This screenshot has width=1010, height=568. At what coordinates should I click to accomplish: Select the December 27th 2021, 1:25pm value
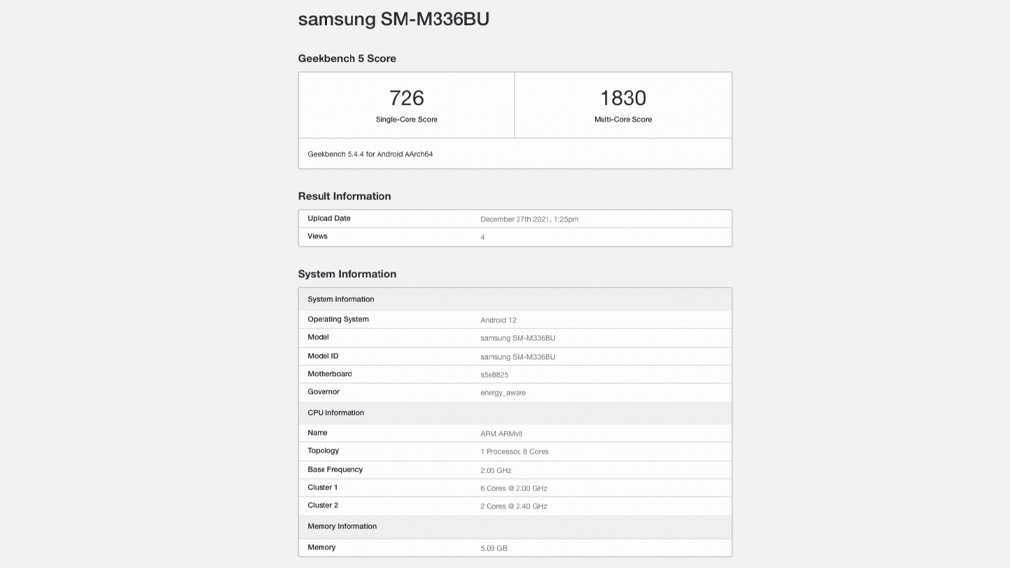[x=529, y=219]
